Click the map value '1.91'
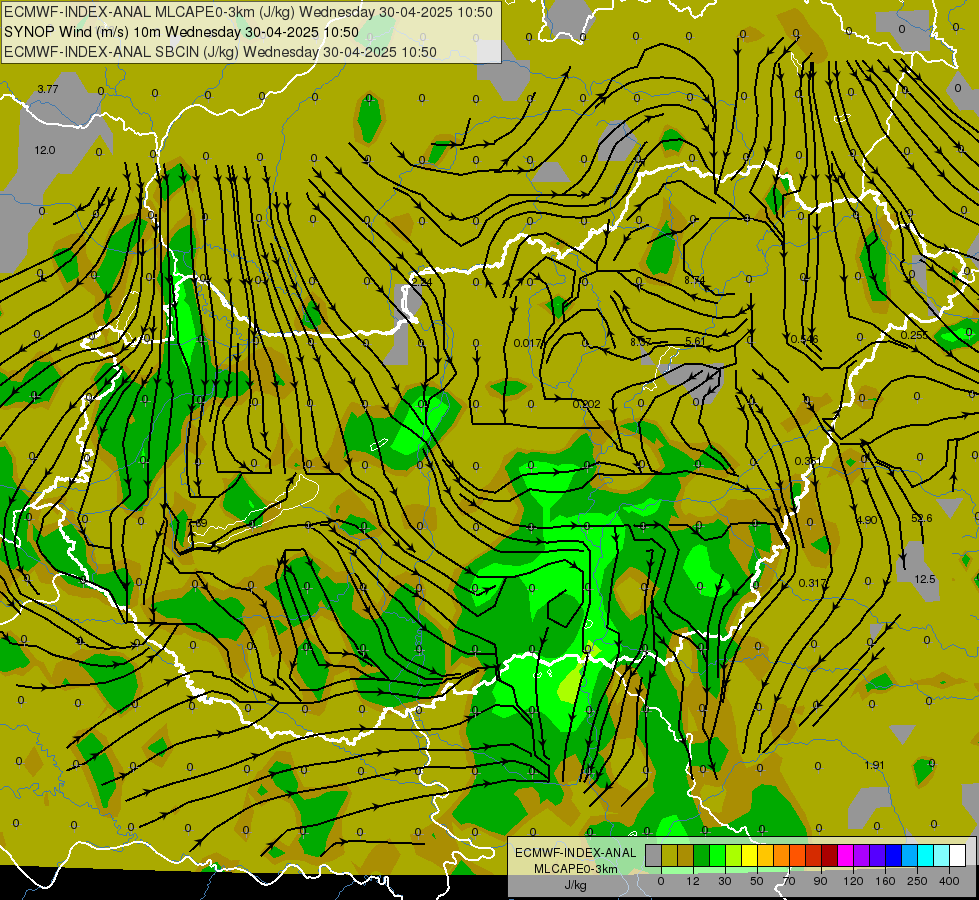Image resolution: width=979 pixels, height=900 pixels. (875, 765)
